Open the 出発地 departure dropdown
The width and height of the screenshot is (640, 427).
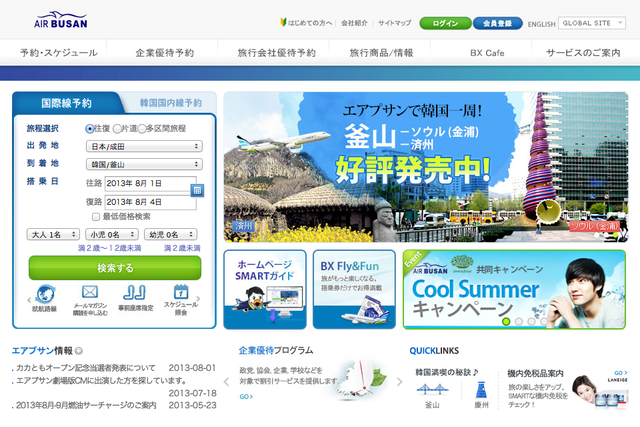pos(144,146)
